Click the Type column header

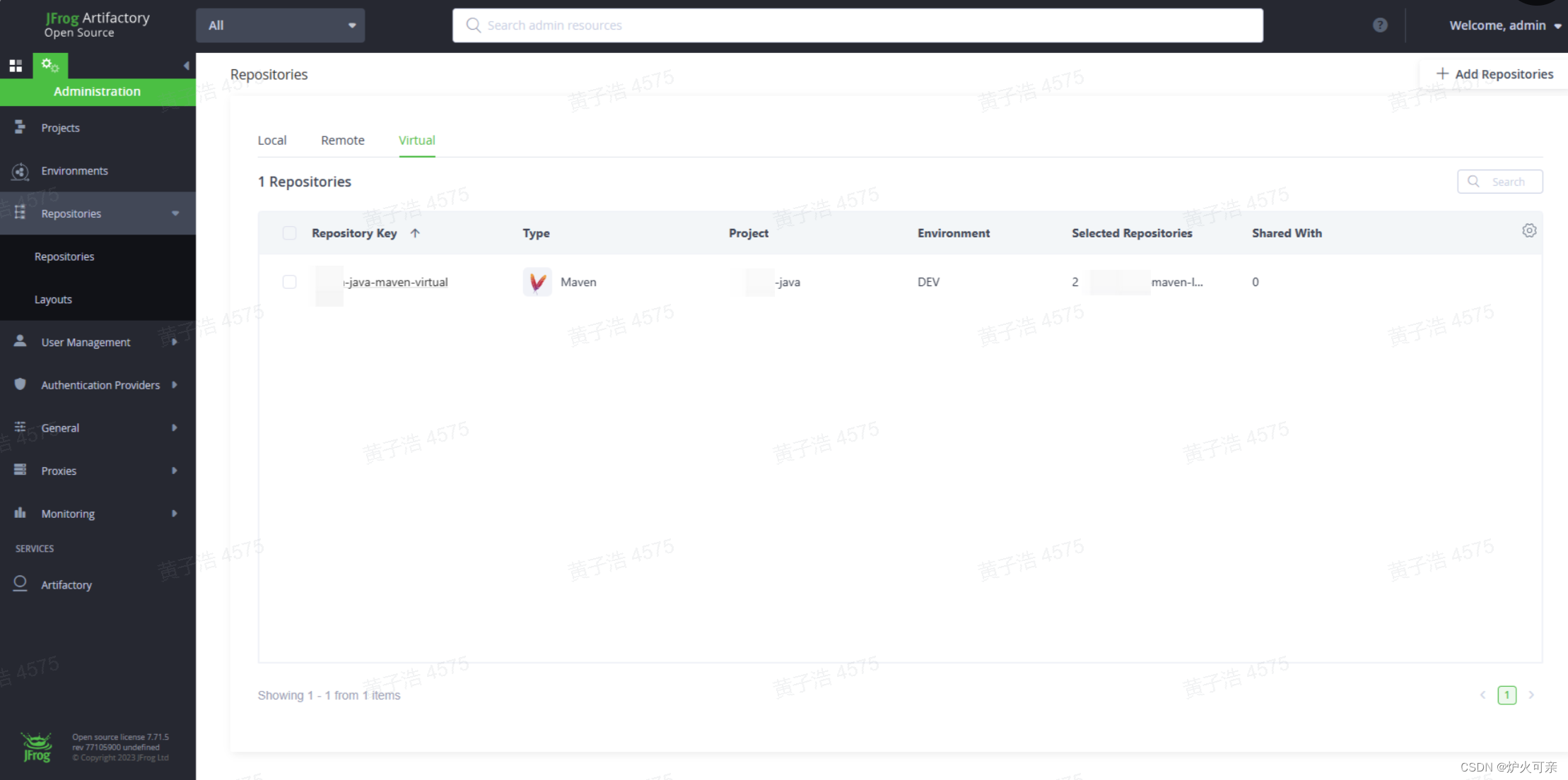tap(536, 233)
